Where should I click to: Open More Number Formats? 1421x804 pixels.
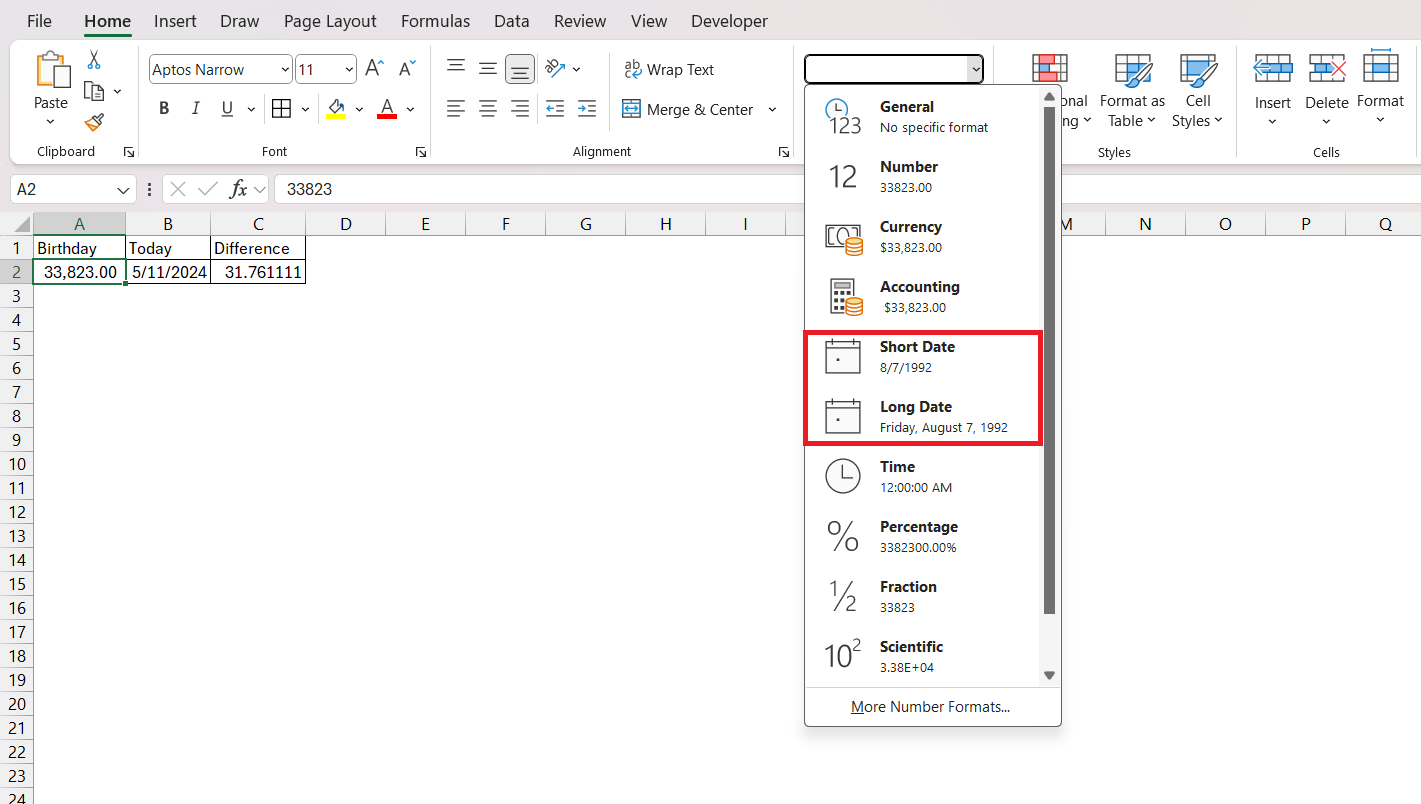pyautogui.click(x=931, y=707)
